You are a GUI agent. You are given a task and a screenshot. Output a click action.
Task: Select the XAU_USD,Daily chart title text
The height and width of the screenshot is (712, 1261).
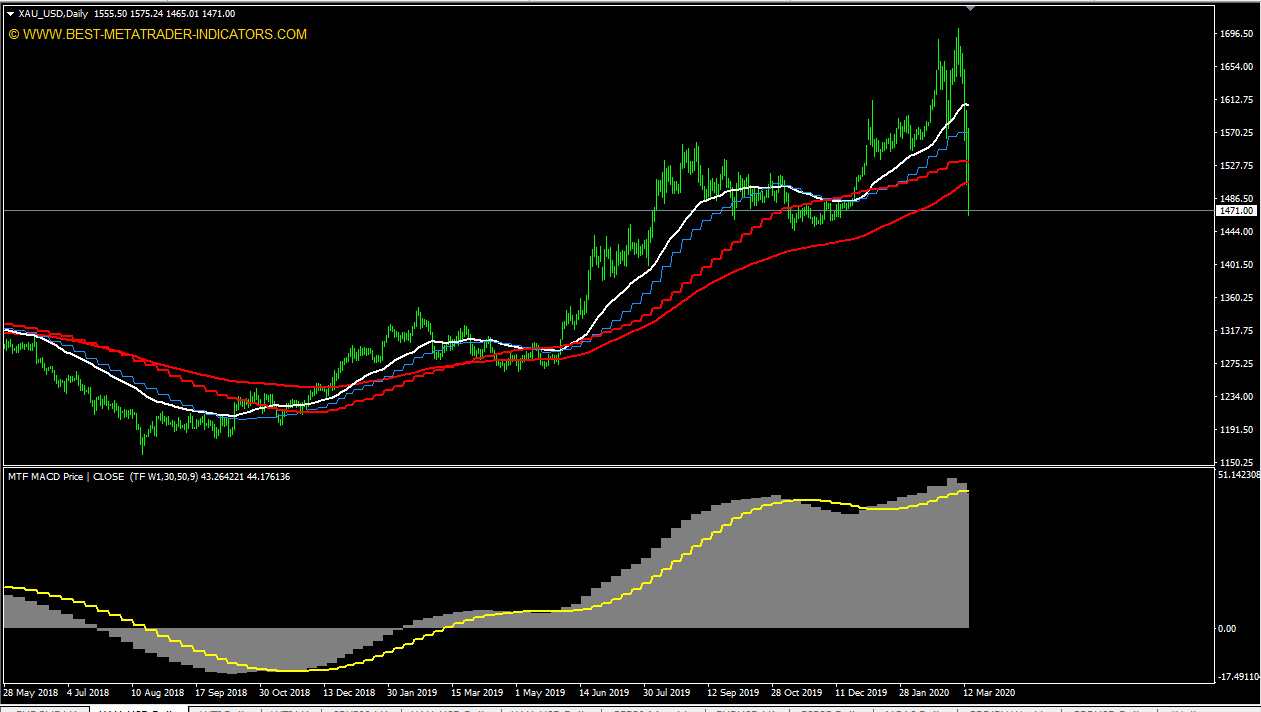click(x=52, y=14)
